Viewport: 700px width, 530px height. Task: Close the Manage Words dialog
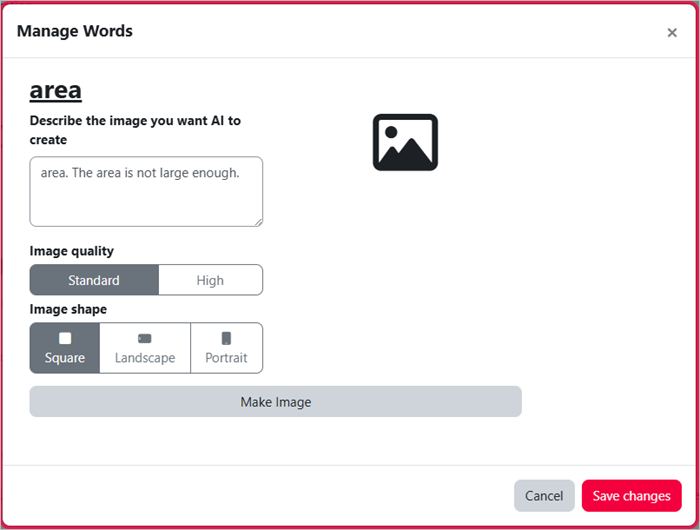pos(672,33)
